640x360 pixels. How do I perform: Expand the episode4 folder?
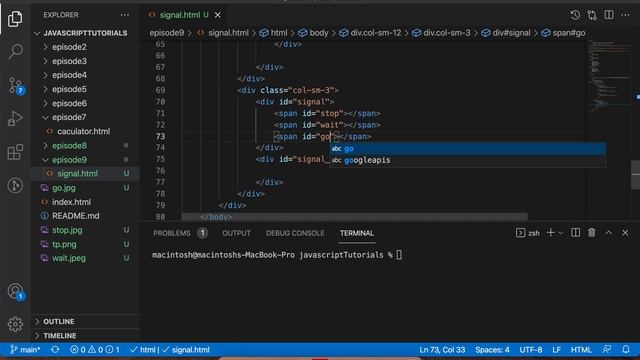(69, 75)
